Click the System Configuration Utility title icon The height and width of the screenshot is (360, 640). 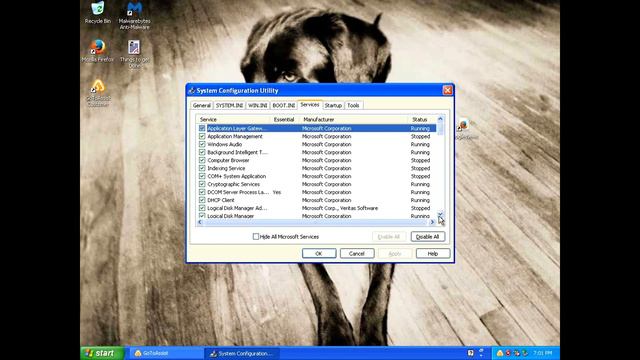[x=191, y=91]
